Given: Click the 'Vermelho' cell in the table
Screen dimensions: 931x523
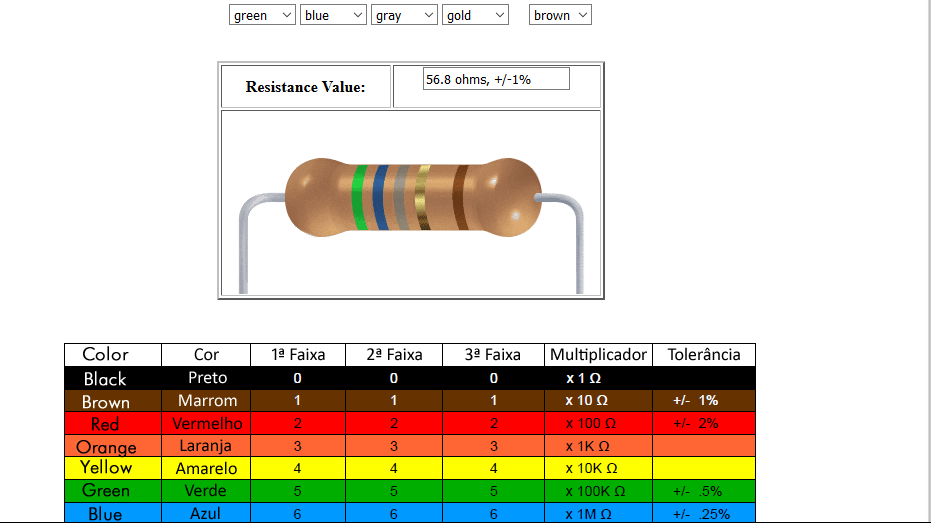Looking at the screenshot, I should click(x=206, y=423).
